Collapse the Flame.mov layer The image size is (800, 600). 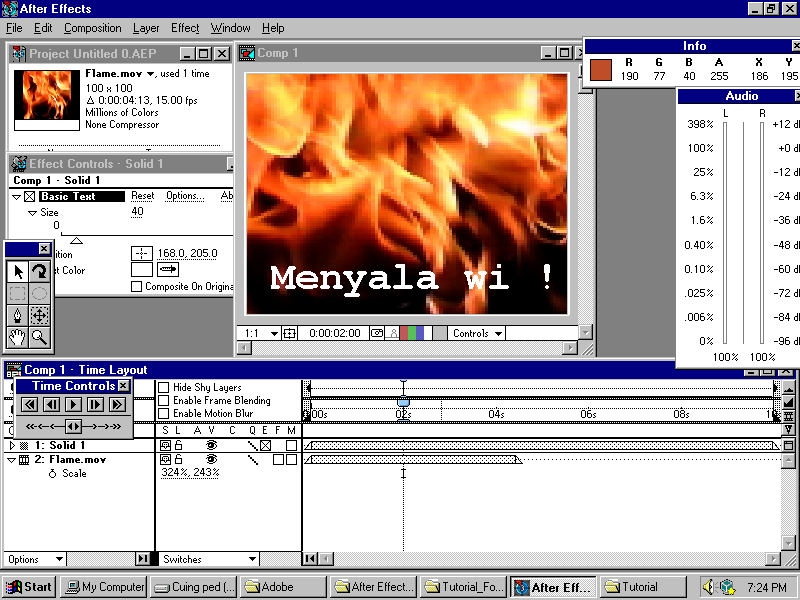point(11,460)
